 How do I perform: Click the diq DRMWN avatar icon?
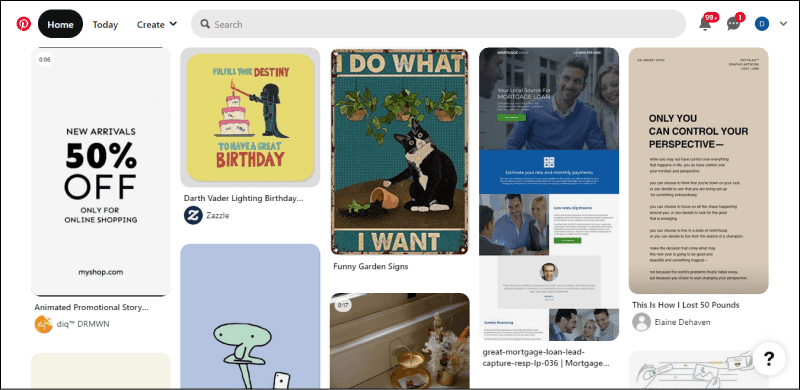(43, 324)
